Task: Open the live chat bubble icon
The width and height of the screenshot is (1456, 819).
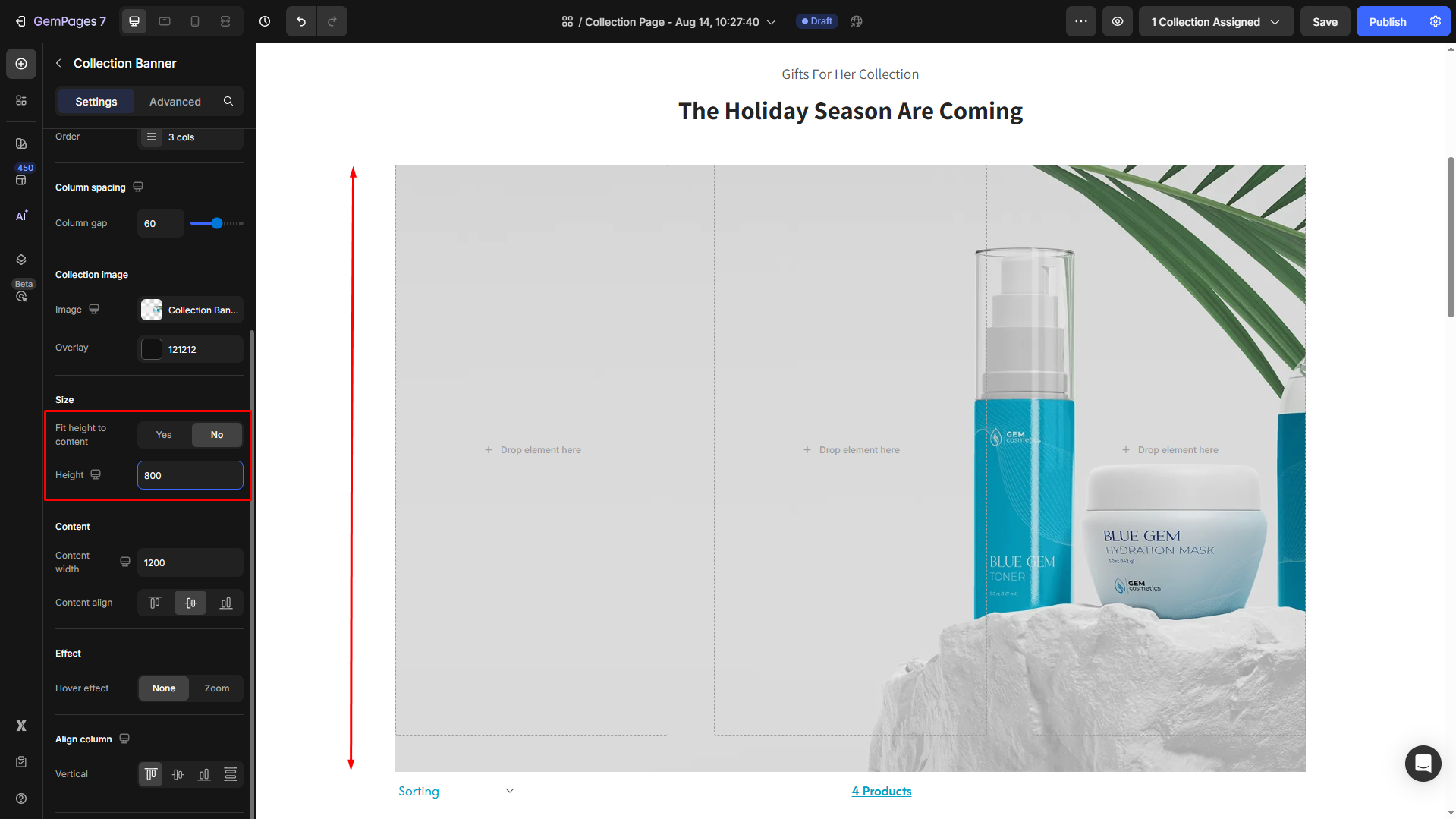Action: tap(1423, 763)
